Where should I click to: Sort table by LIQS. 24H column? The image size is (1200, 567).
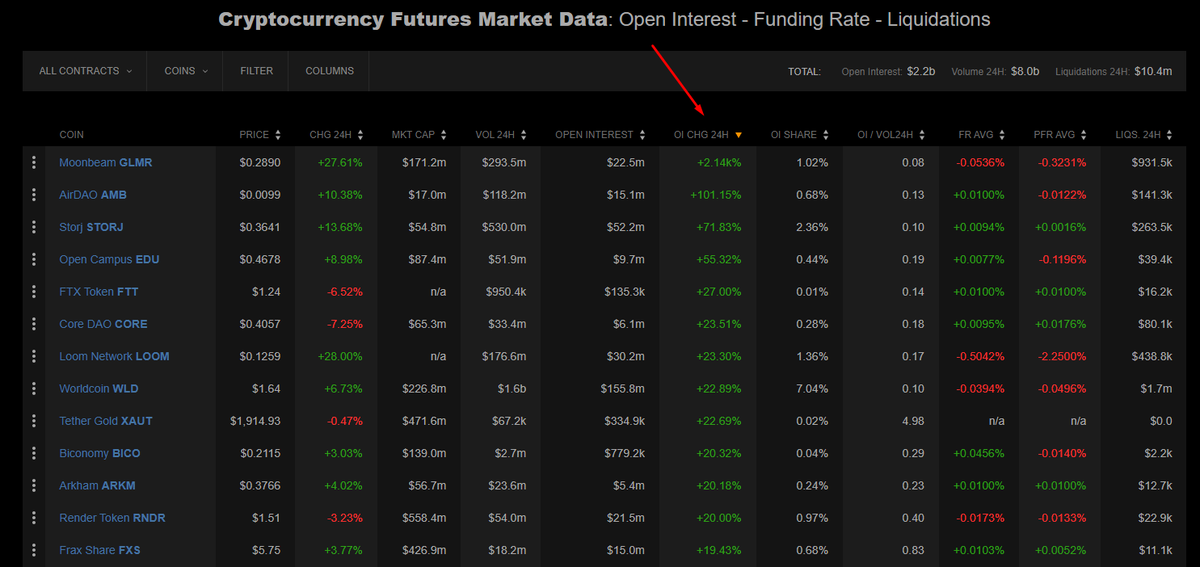click(1145, 134)
